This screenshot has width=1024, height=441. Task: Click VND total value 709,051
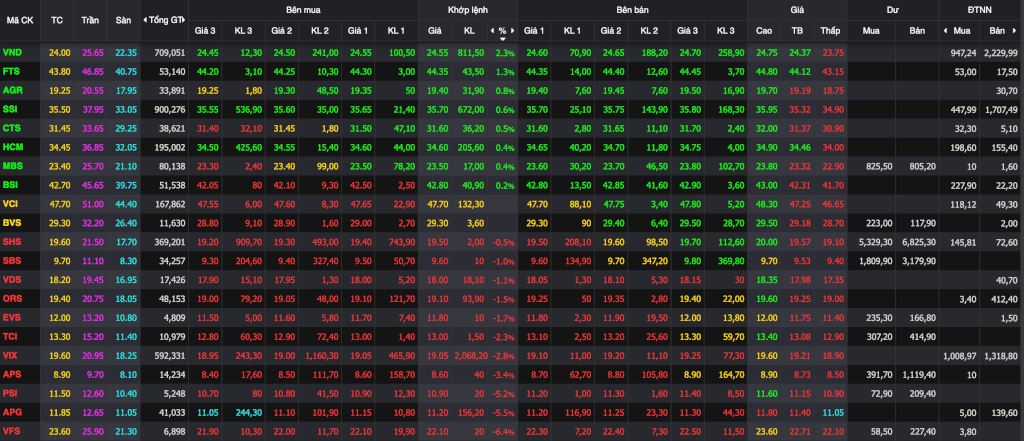(170, 52)
